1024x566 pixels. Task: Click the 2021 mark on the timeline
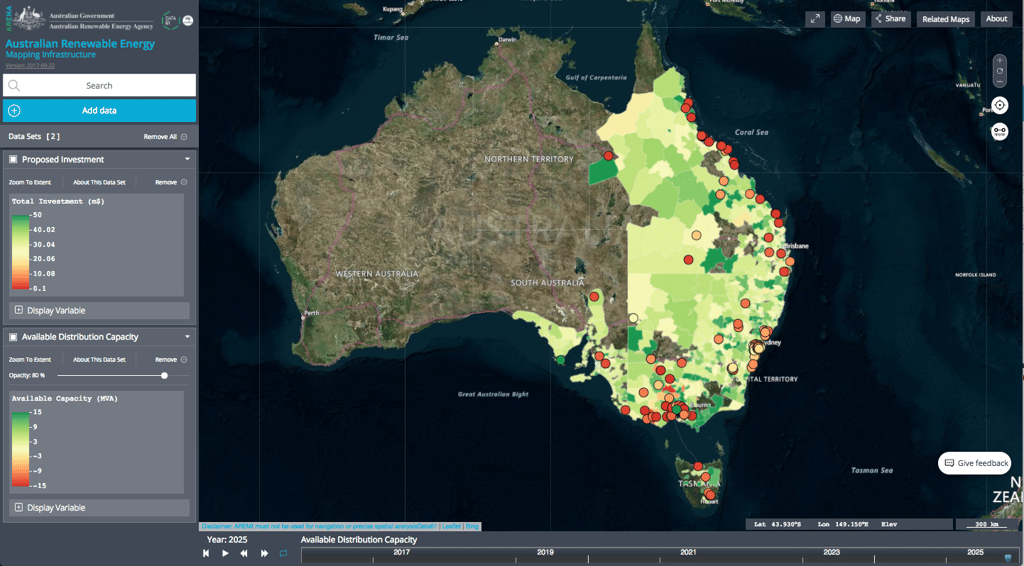688,552
